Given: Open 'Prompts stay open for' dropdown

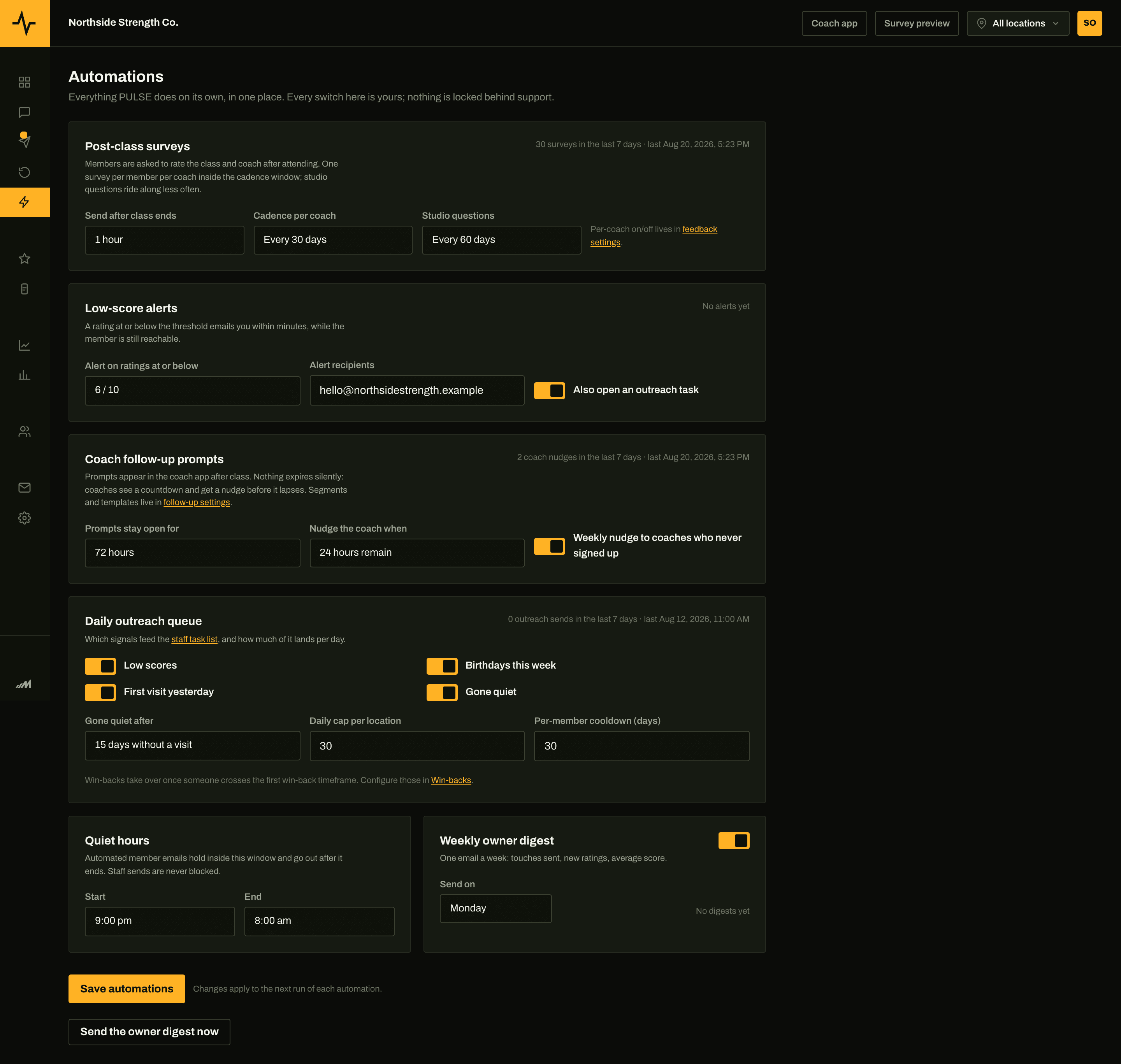Looking at the screenshot, I should coord(192,553).
